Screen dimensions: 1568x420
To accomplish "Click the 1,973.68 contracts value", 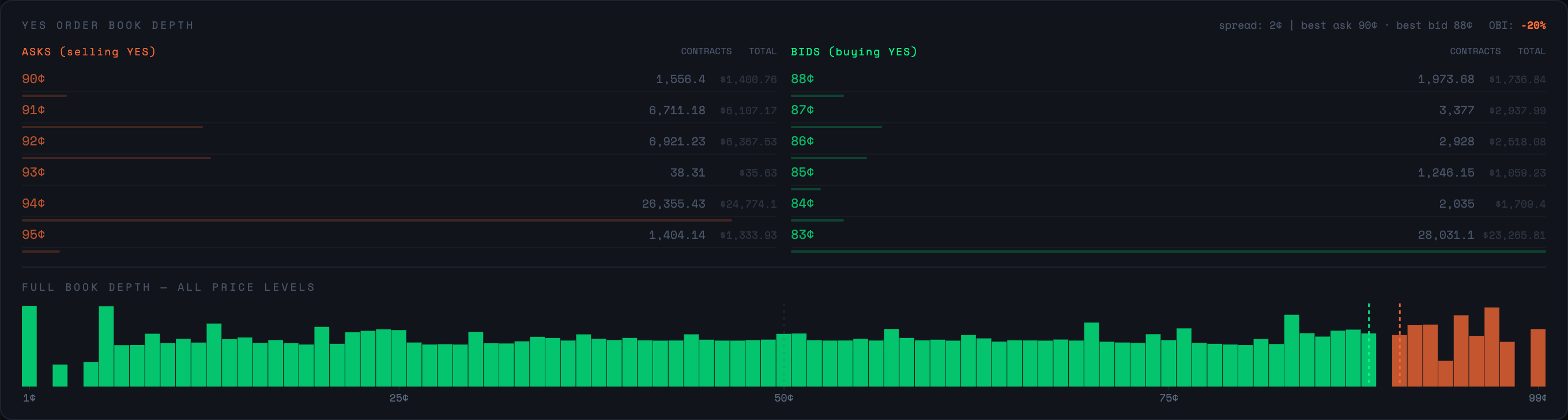I will click(1446, 79).
